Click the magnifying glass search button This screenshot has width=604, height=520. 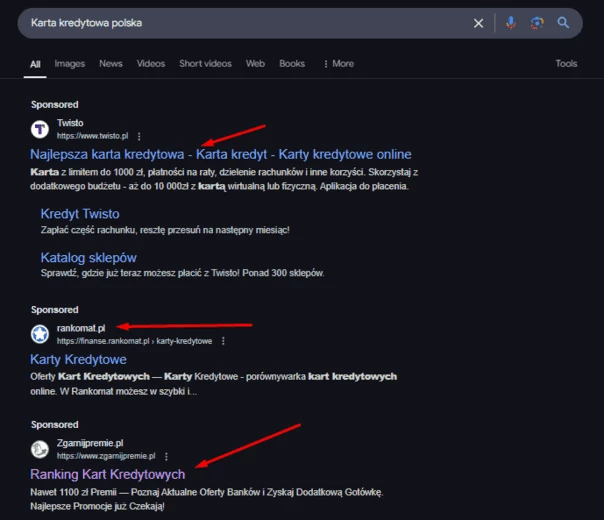coord(564,23)
